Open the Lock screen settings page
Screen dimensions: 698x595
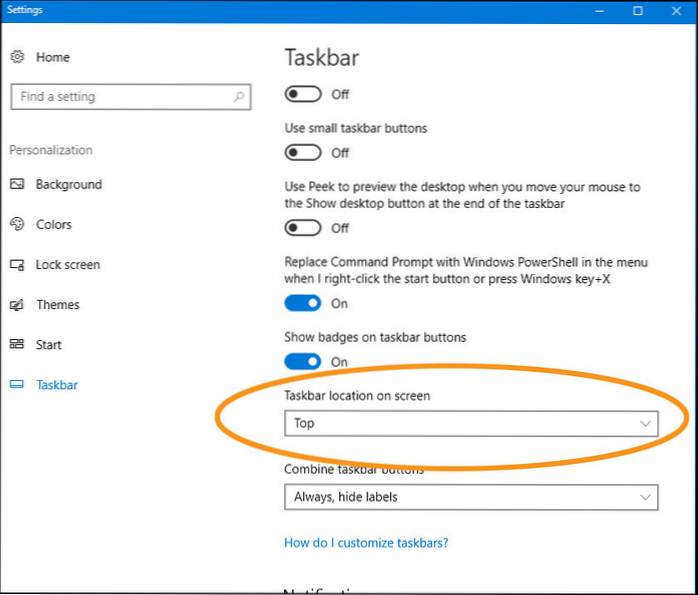click(67, 265)
